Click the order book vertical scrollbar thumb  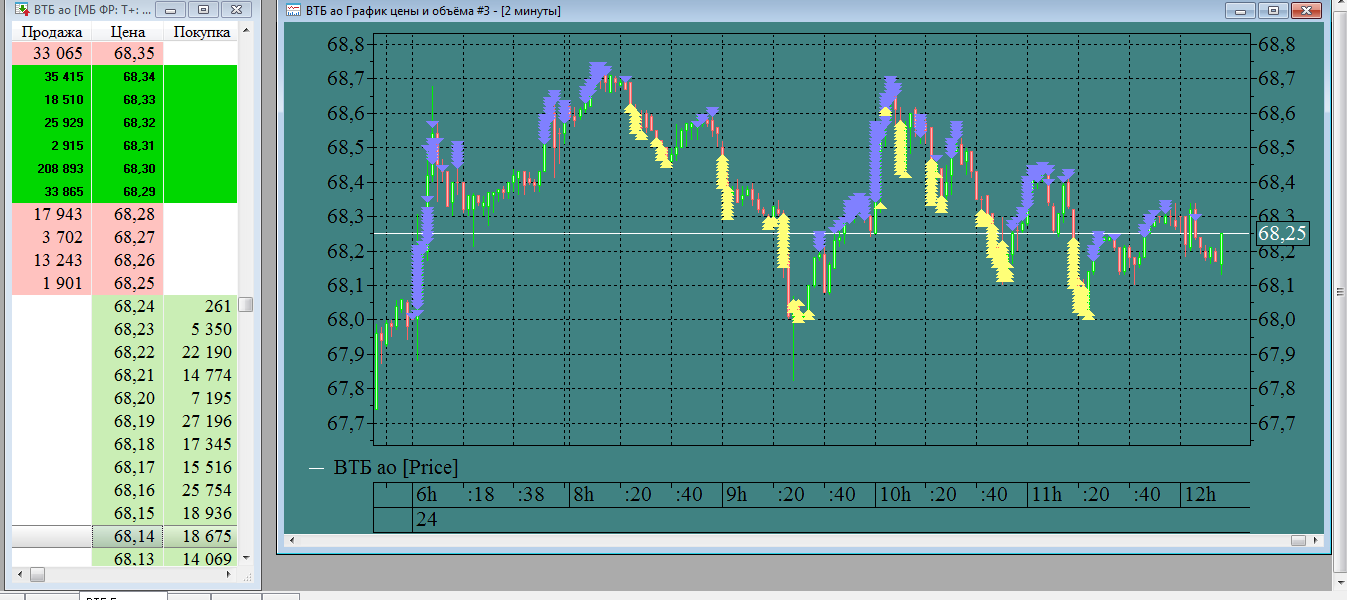(245, 304)
